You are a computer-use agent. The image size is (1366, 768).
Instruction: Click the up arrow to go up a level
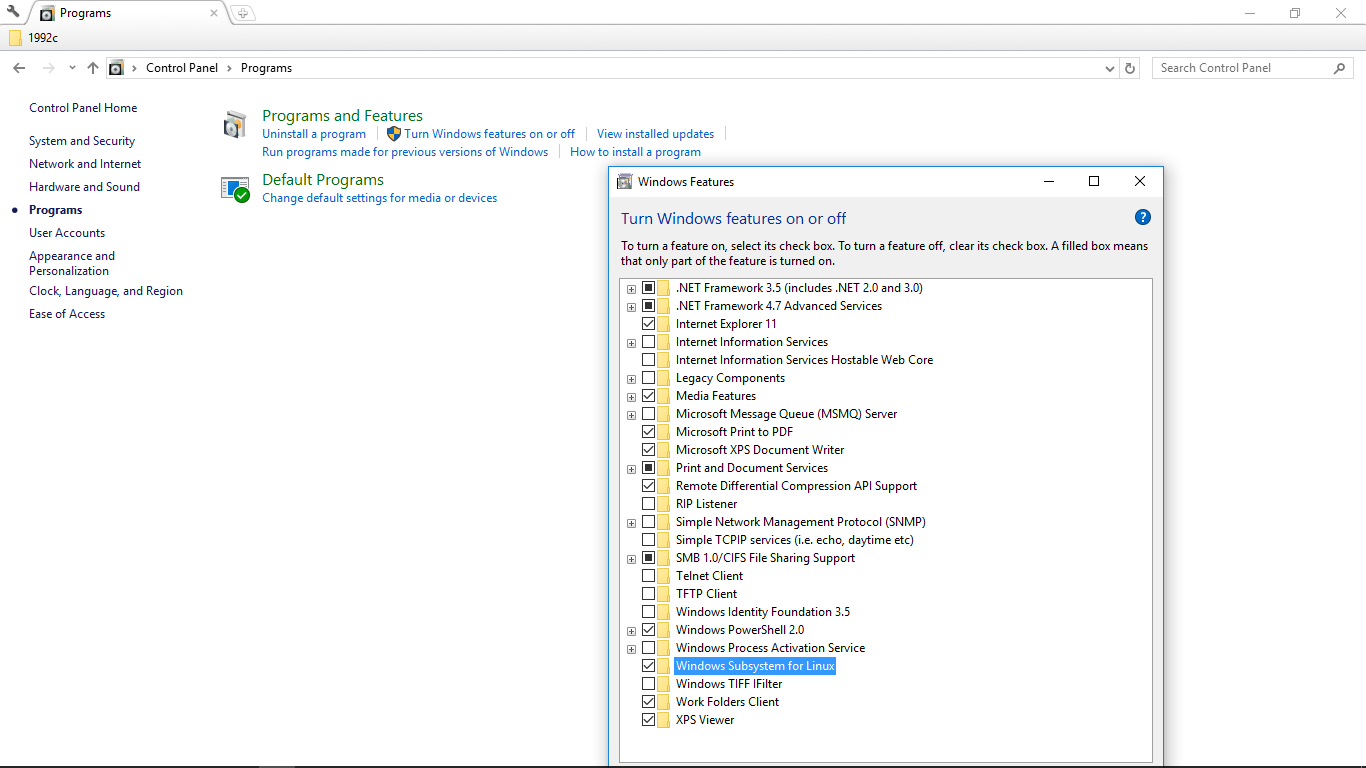[x=92, y=67]
